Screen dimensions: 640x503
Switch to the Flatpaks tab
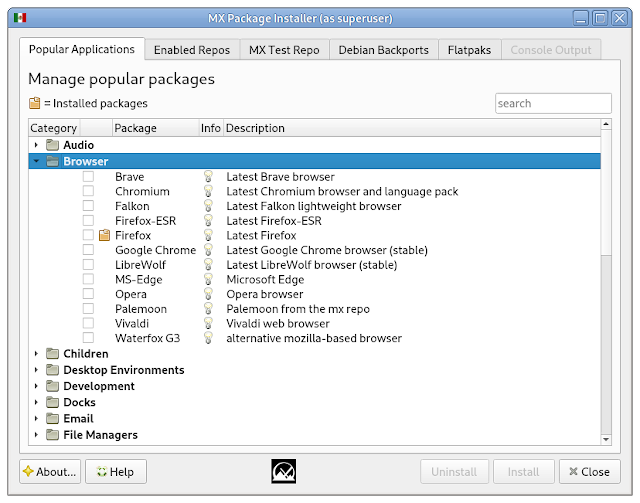click(469, 50)
